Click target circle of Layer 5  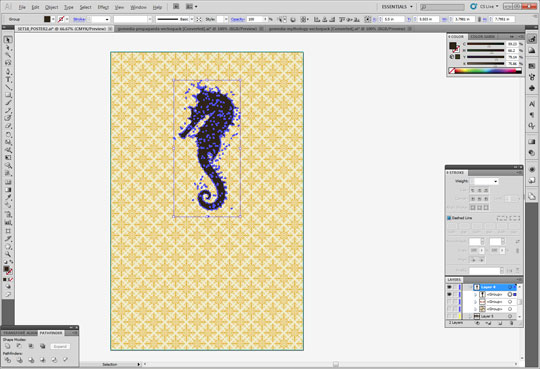tap(510, 316)
